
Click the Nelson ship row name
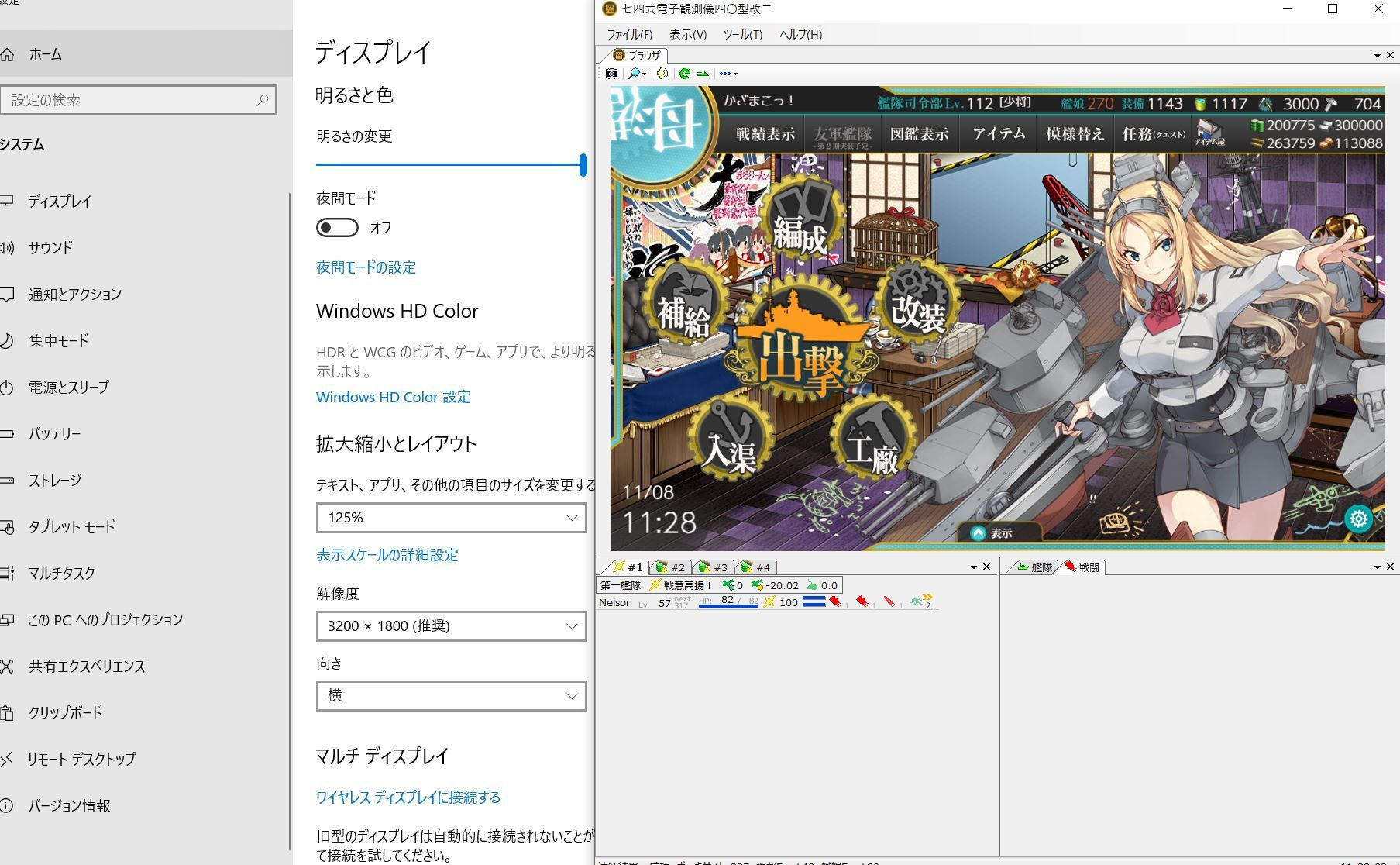pos(615,602)
